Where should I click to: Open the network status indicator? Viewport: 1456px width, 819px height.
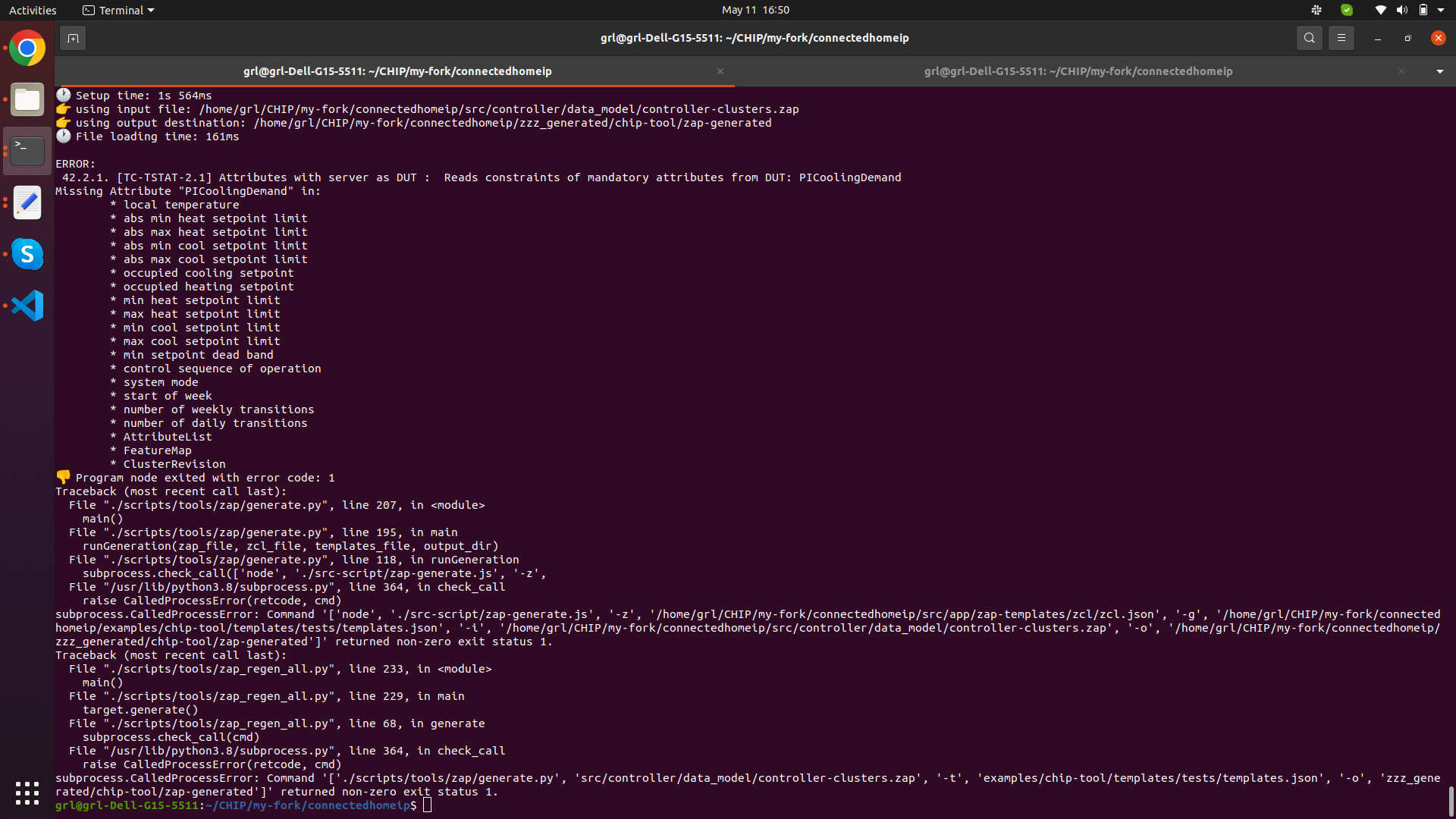(x=1379, y=10)
